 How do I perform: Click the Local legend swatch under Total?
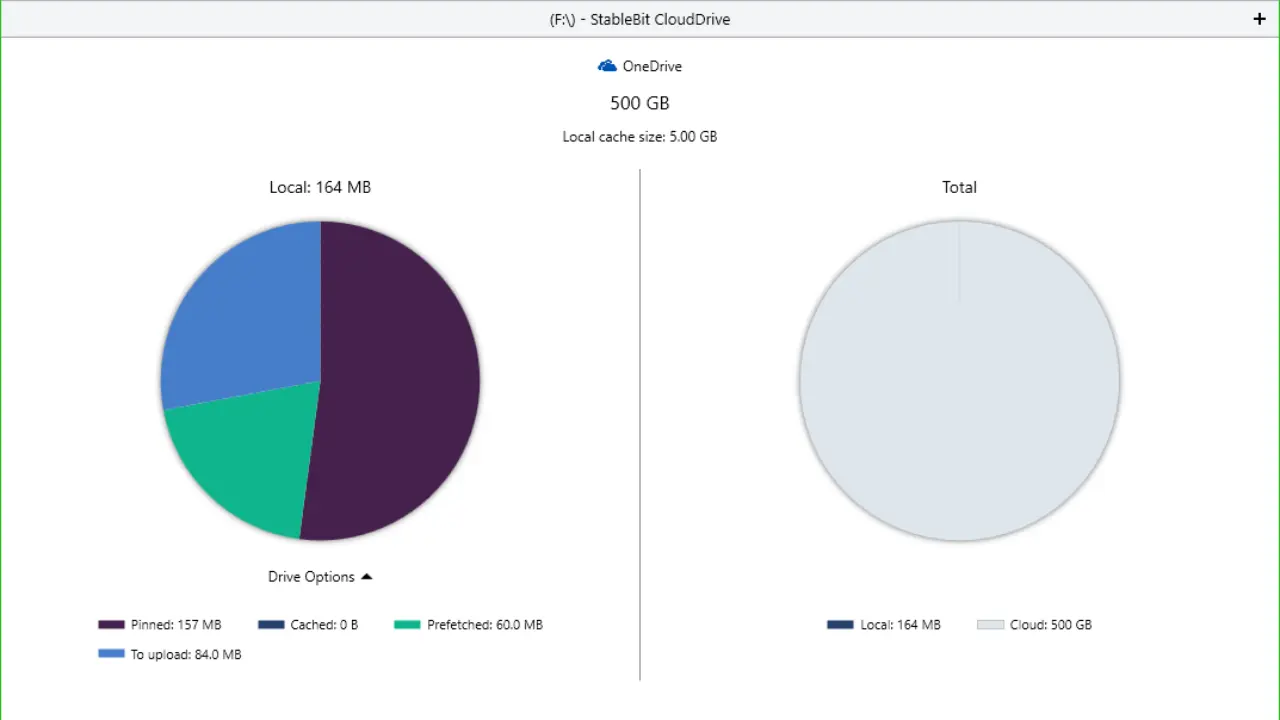pos(840,625)
